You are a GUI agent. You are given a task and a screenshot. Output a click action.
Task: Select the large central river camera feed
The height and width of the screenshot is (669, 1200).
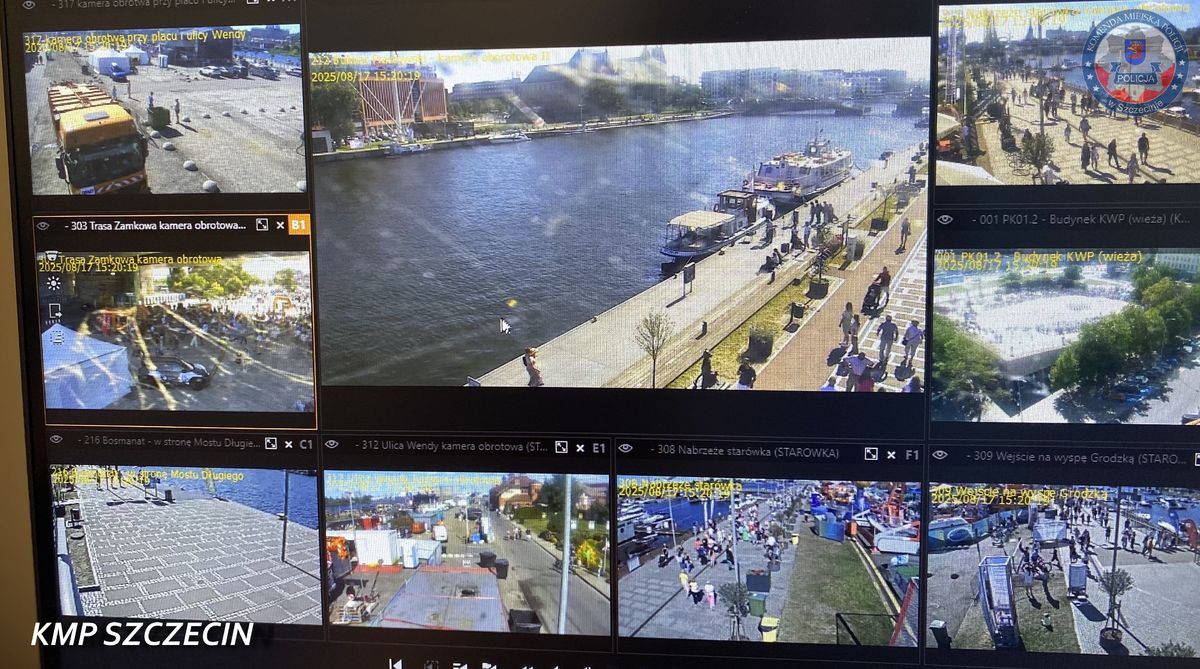coord(620,215)
